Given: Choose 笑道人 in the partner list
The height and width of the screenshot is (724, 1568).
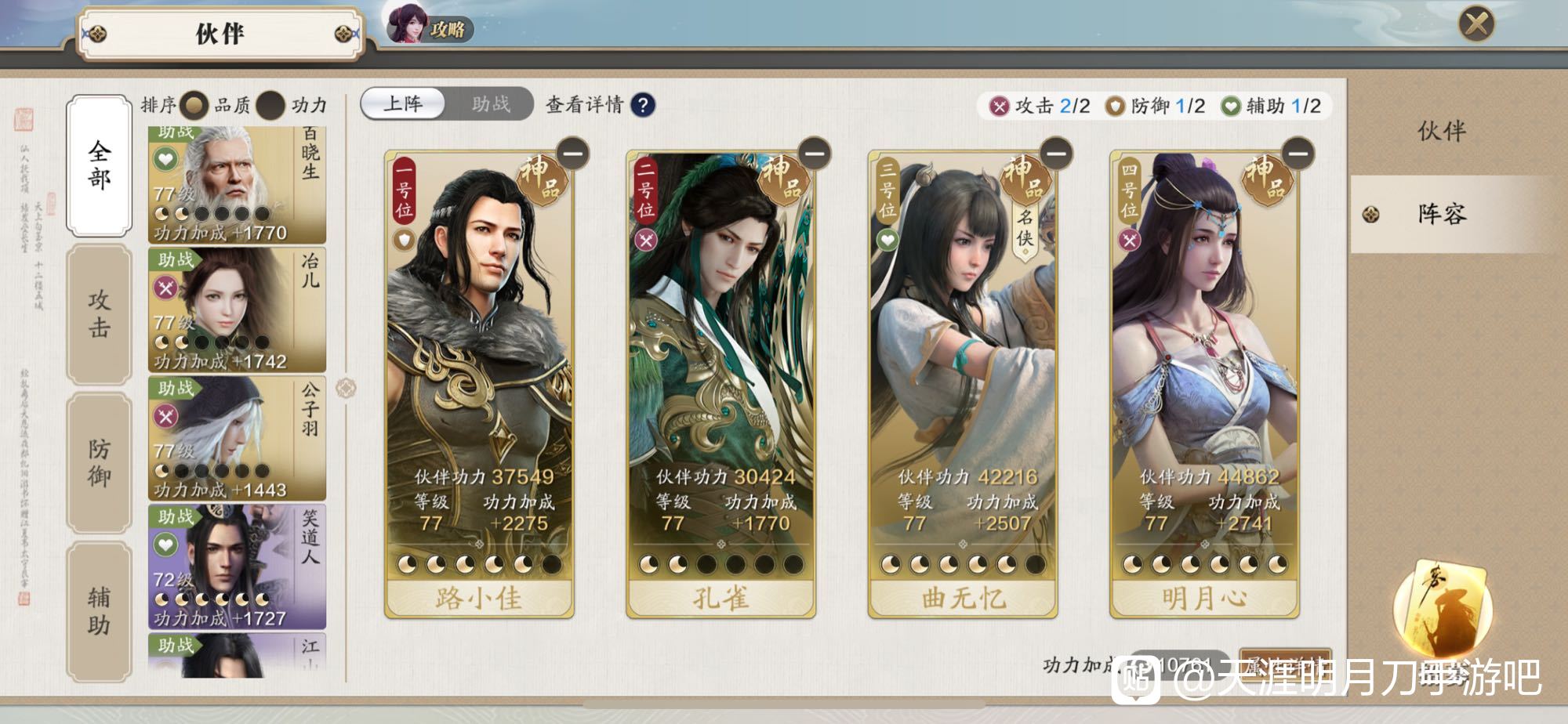Looking at the screenshot, I should (237, 567).
